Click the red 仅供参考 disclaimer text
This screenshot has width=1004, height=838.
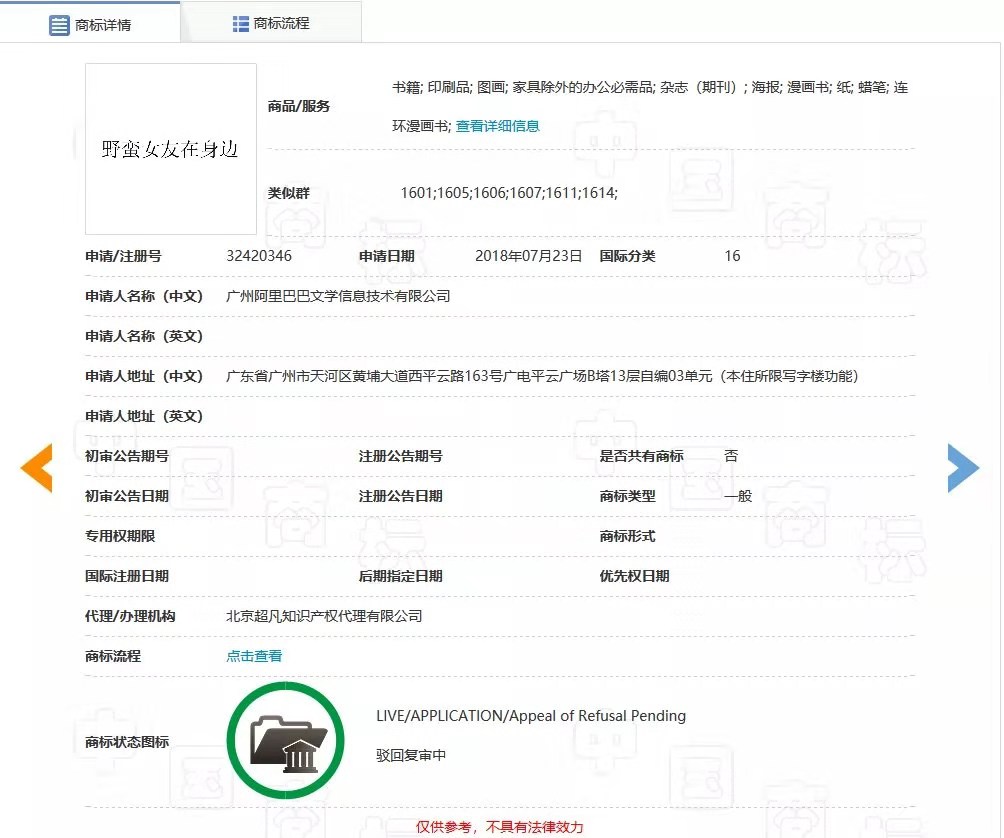point(500,827)
